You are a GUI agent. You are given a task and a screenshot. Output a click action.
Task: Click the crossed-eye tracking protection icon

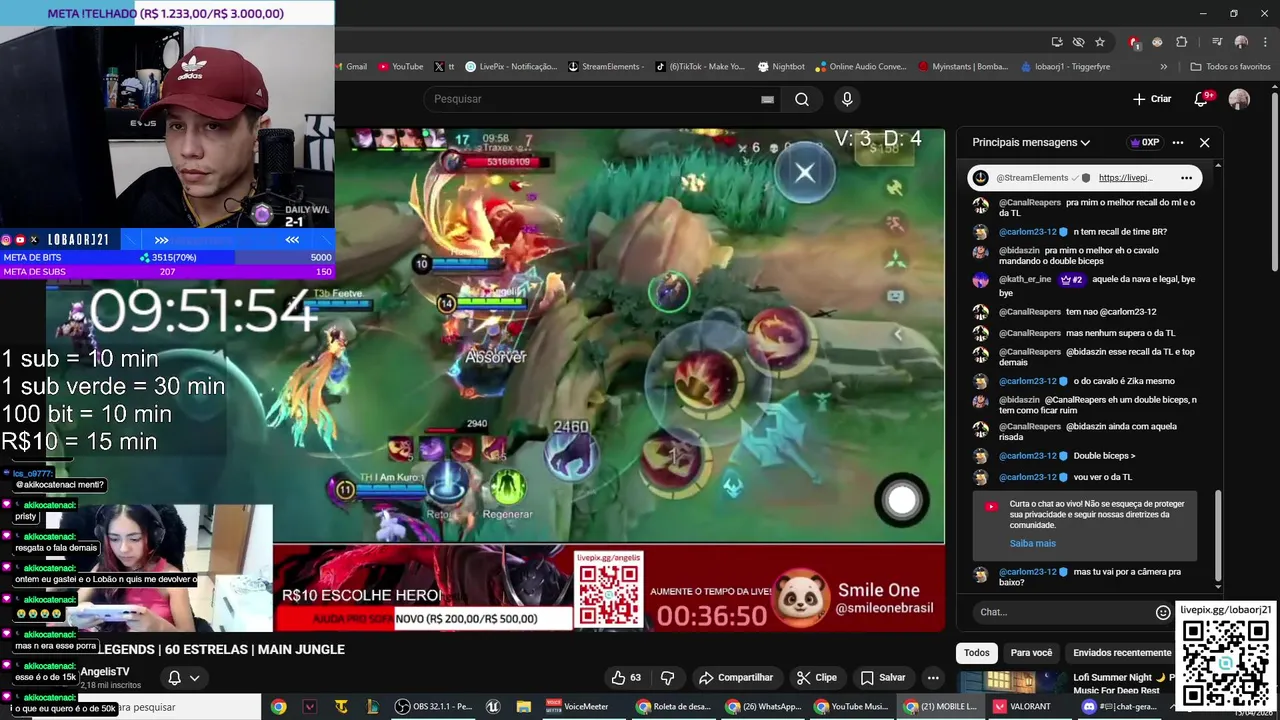[1078, 42]
